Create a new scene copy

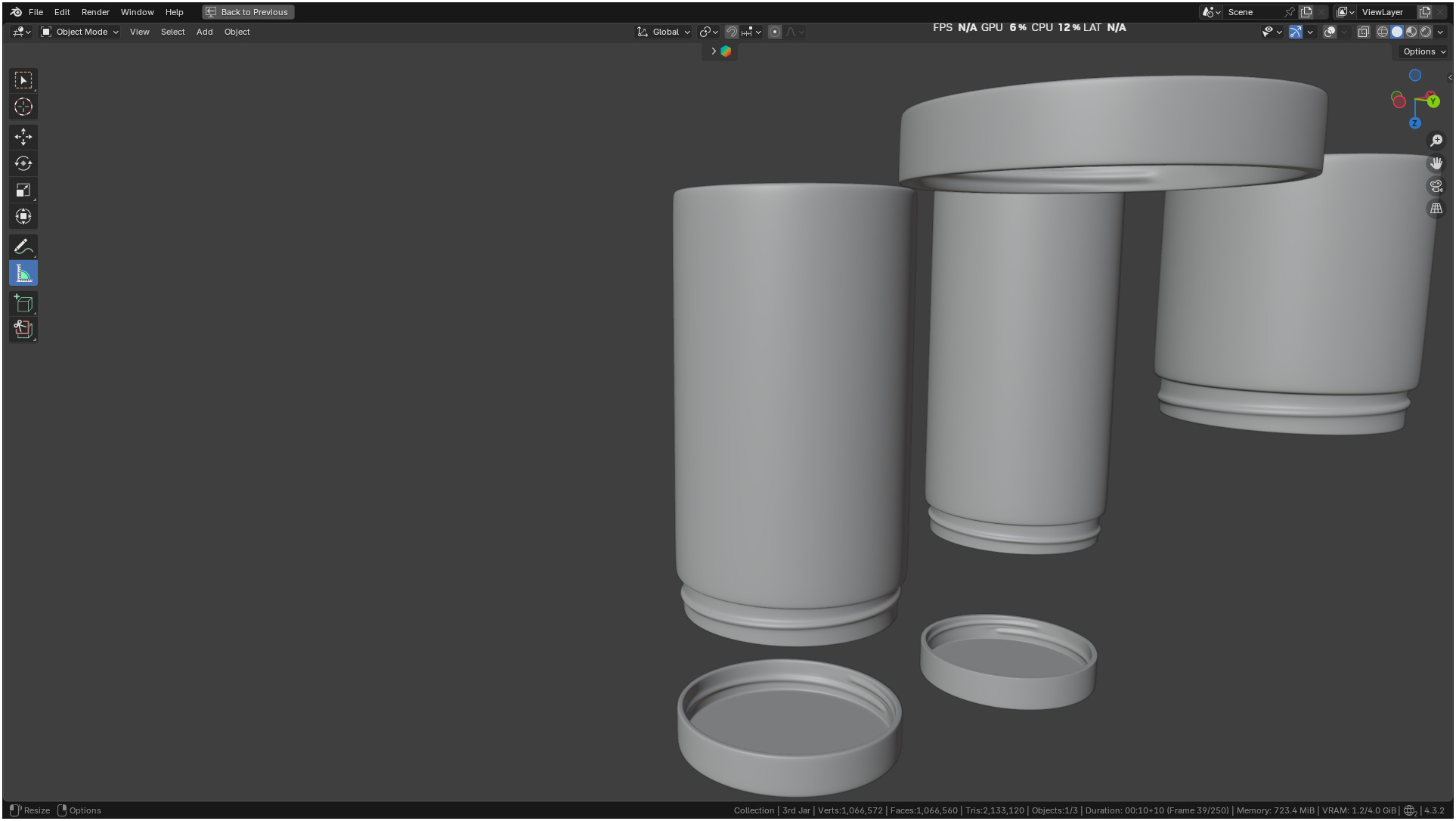[x=1306, y=12]
